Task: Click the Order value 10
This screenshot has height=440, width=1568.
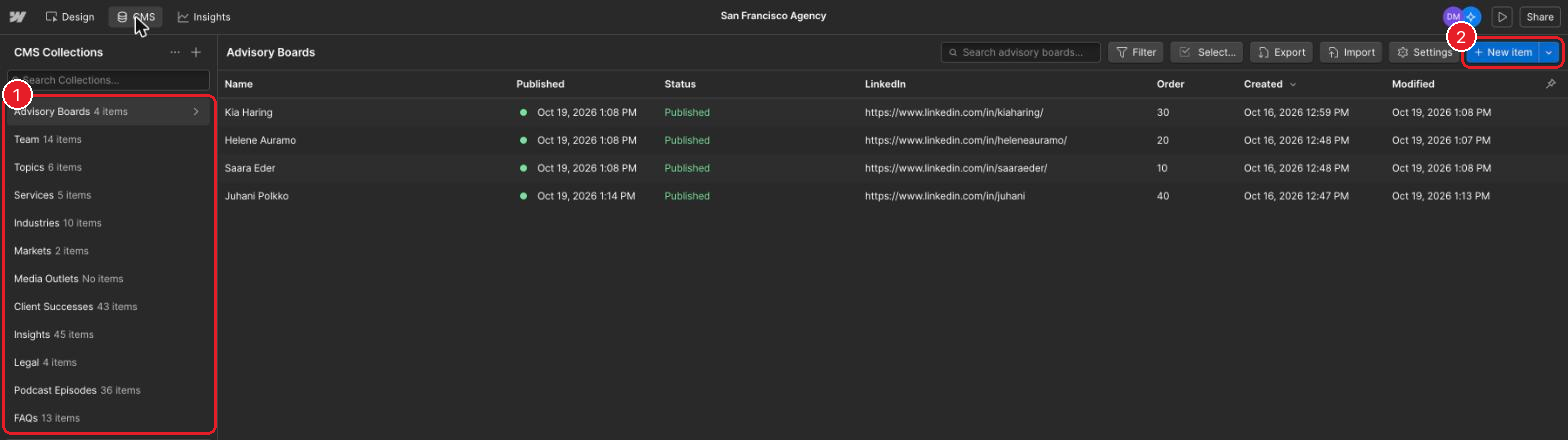Action: 1163,169
